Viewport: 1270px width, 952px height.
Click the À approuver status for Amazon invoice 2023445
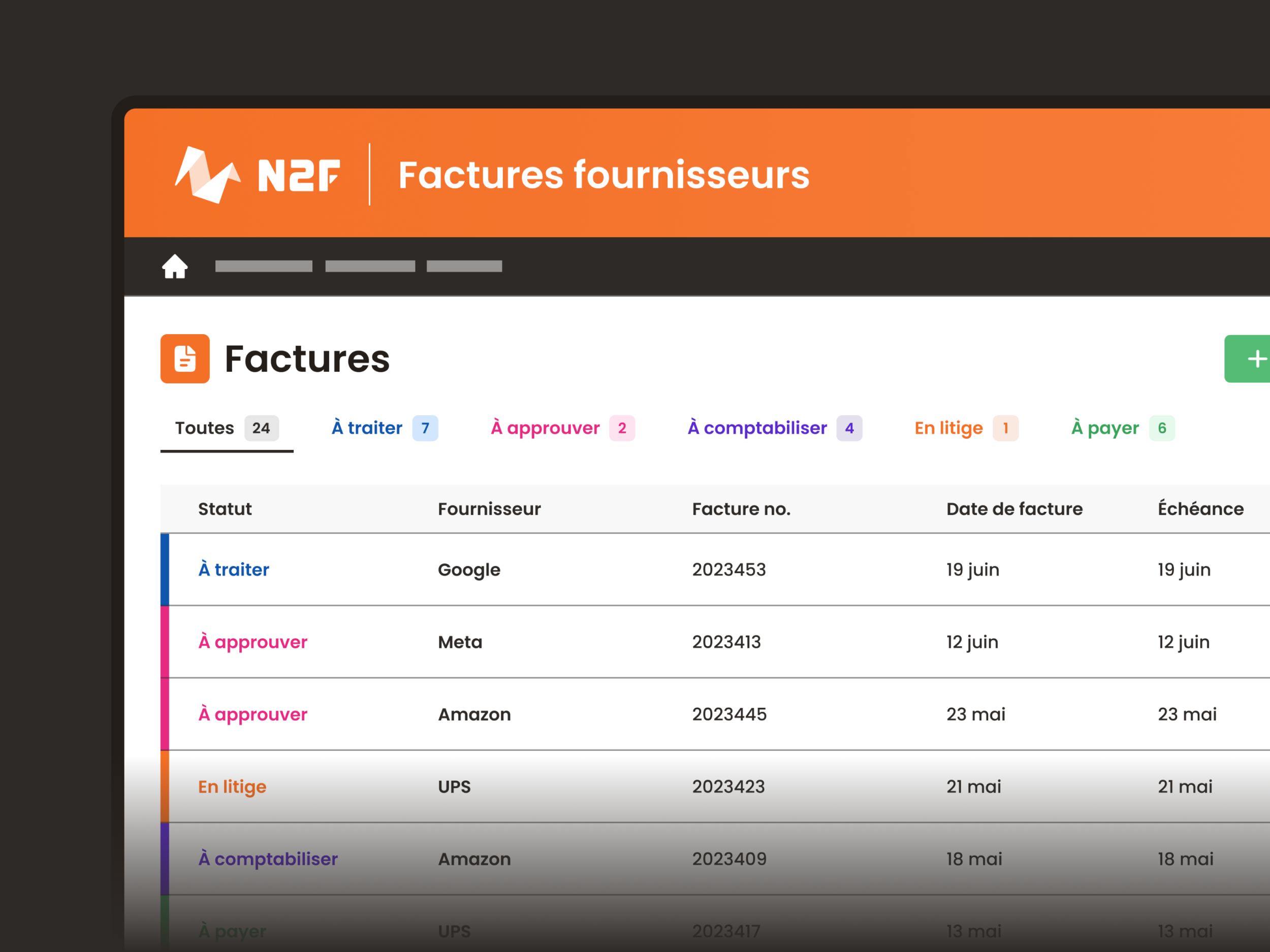(252, 714)
